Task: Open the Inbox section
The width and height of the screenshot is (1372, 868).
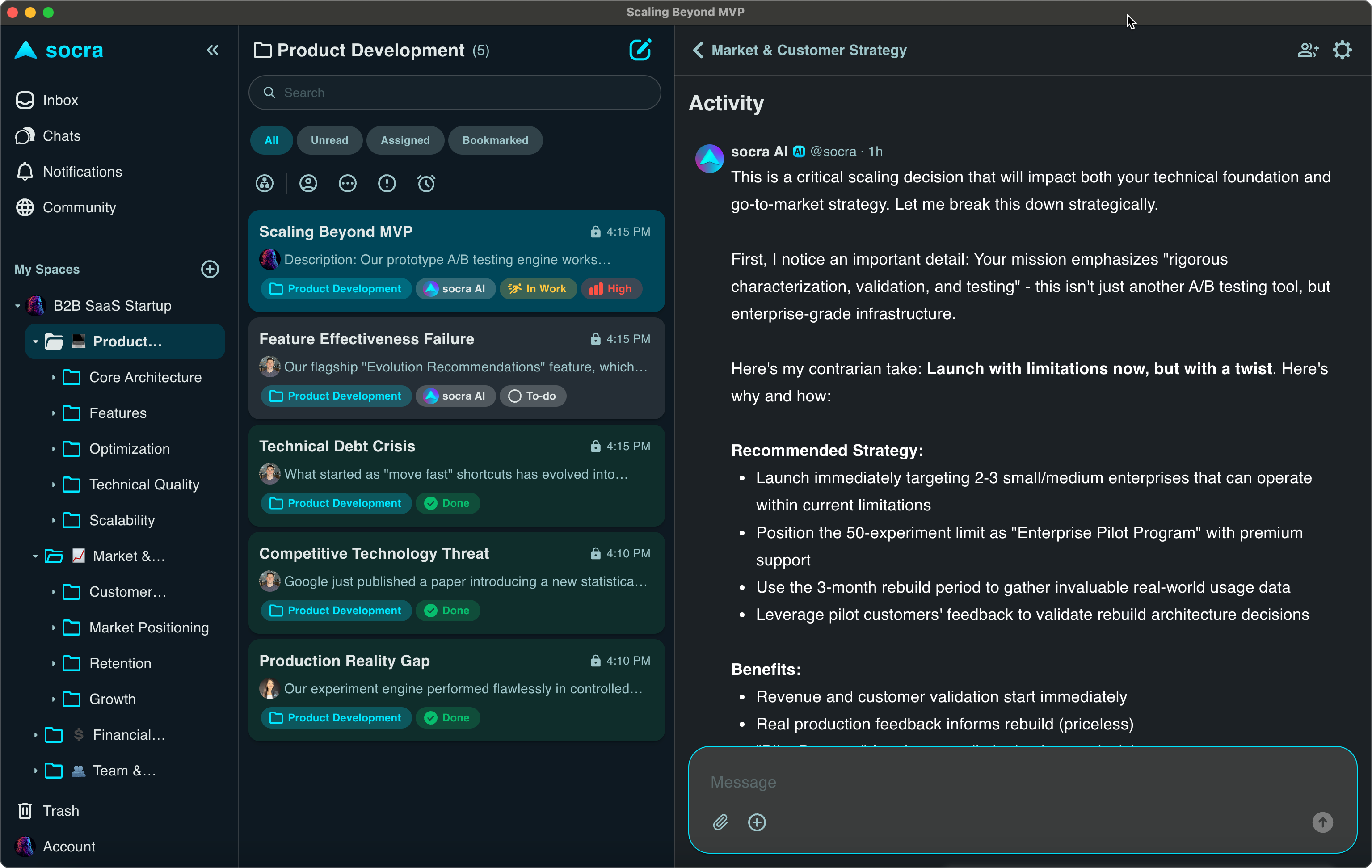Action: 60,100
